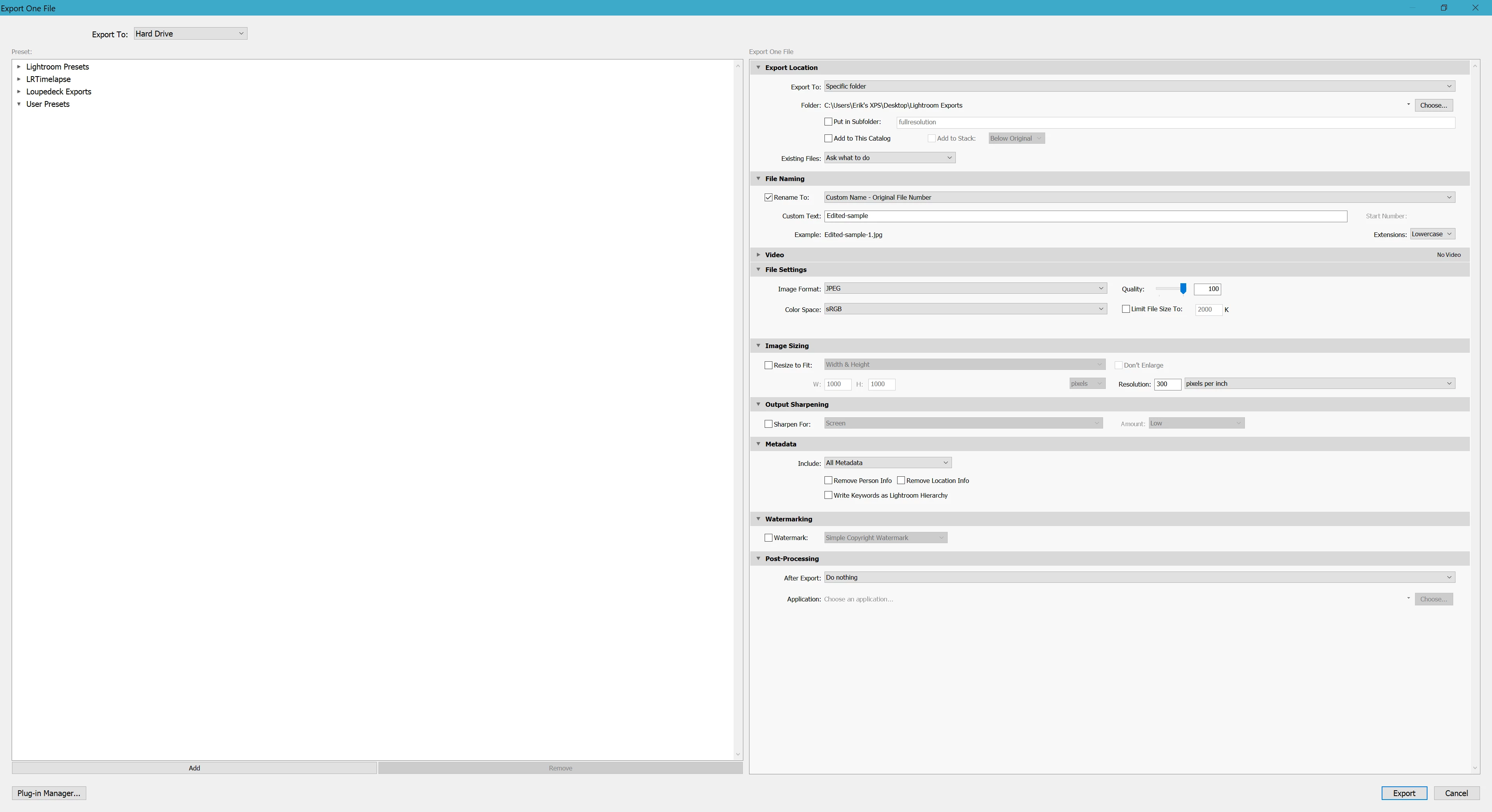
Task: Click the Custom Text input field
Action: pyautogui.click(x=1085, y=216)
